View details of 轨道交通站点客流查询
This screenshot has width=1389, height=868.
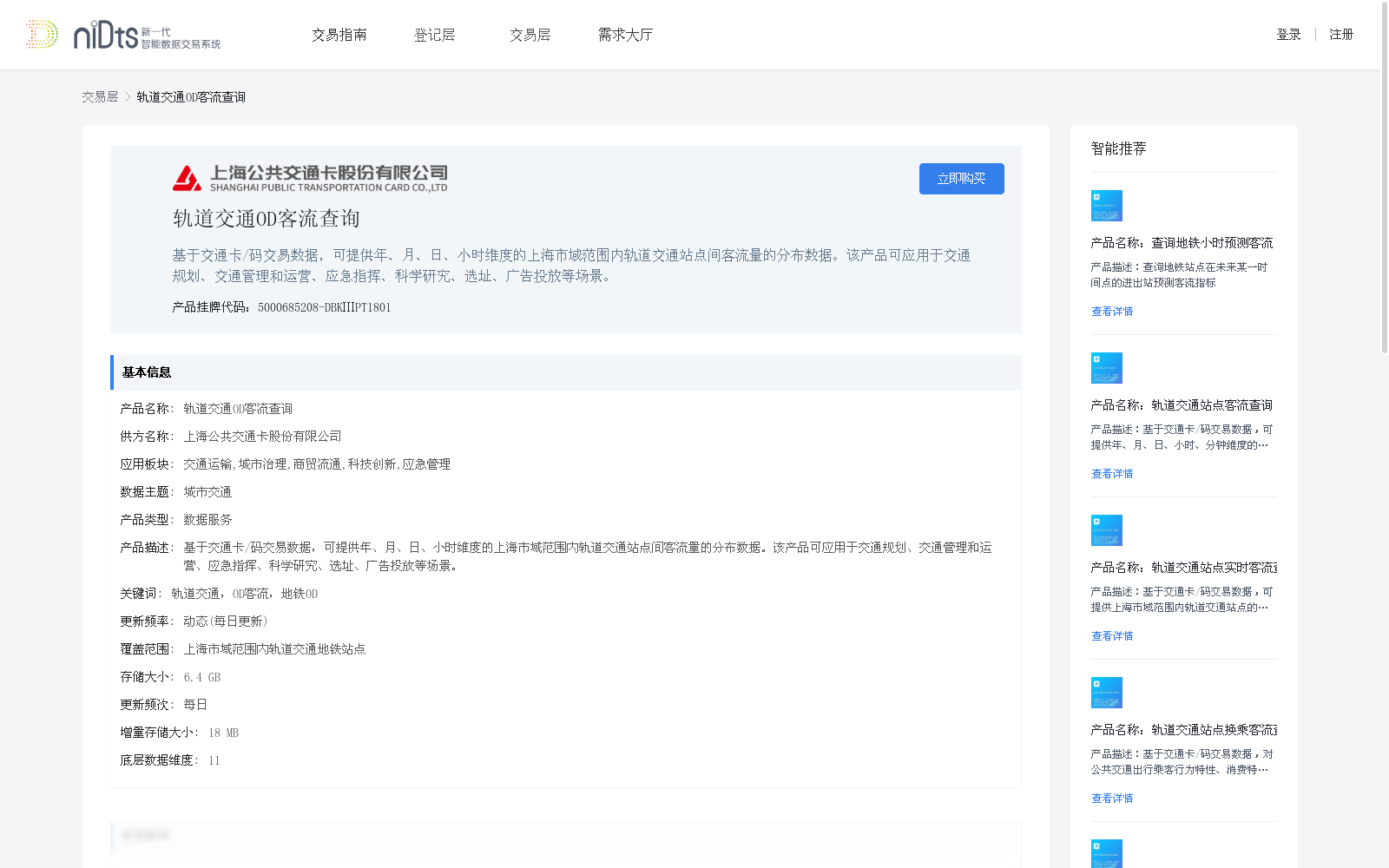coord(1112,474)
